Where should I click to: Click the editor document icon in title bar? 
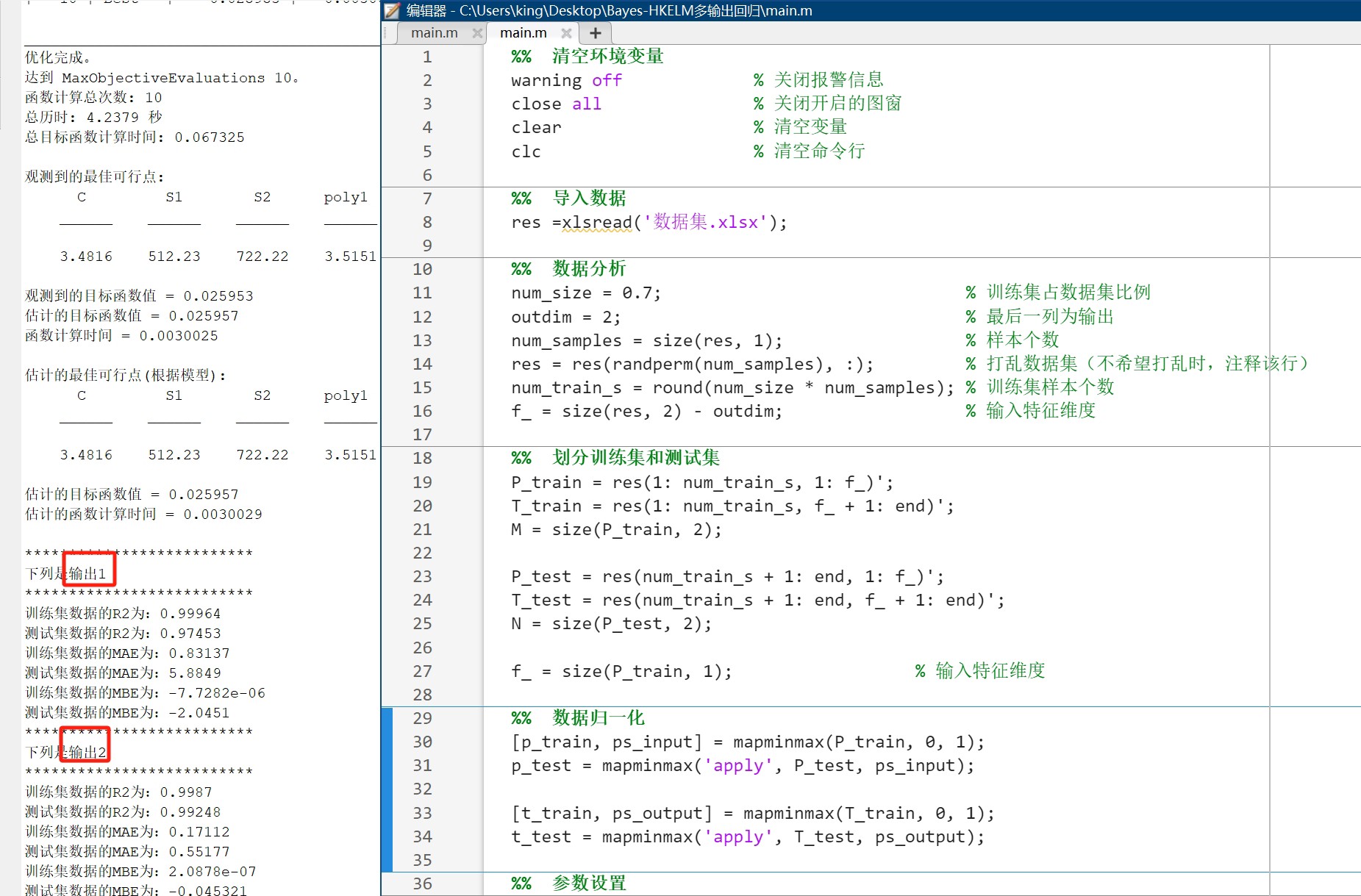393,10
